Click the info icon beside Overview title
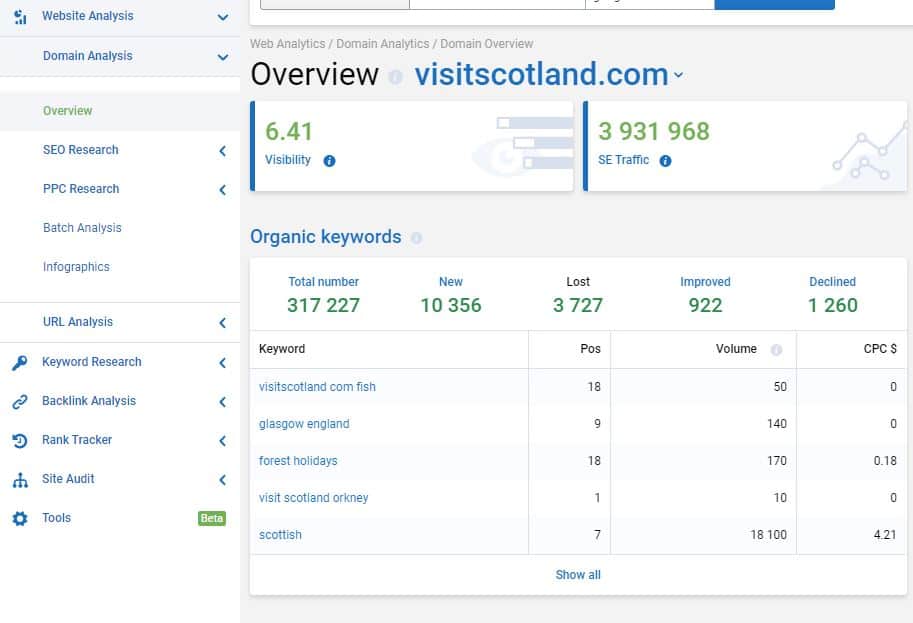The image size is (913, 623). 395,76
